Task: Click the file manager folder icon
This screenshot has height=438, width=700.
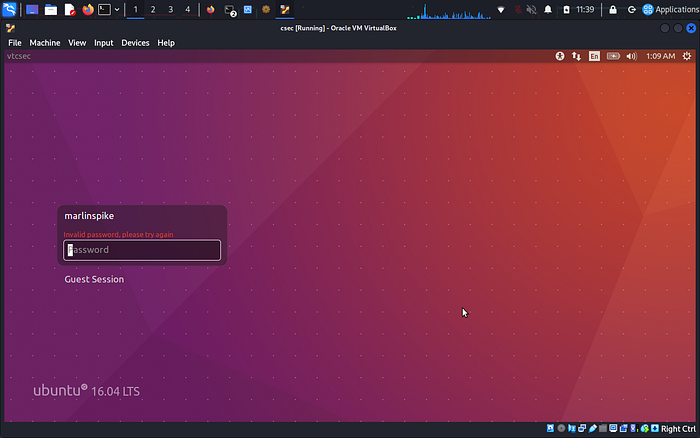Action: (51, 9)
